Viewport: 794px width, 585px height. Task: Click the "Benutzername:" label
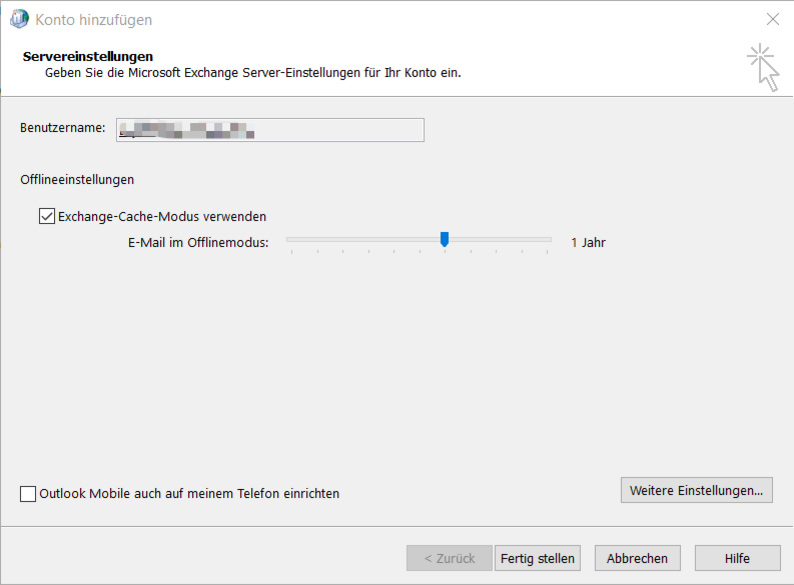[x=63, y=128]
